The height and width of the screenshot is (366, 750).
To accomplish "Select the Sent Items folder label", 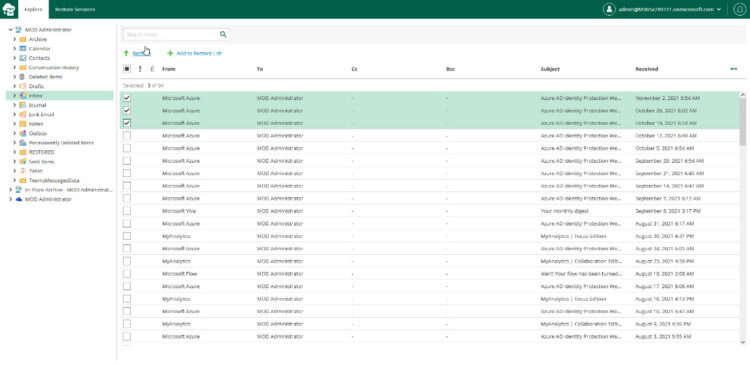I will (x=42, y=162).
